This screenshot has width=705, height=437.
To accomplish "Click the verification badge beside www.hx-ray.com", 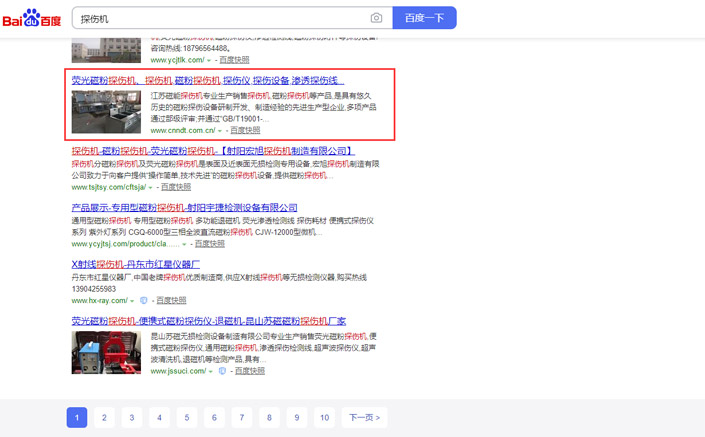I will (x=144, y=301).
